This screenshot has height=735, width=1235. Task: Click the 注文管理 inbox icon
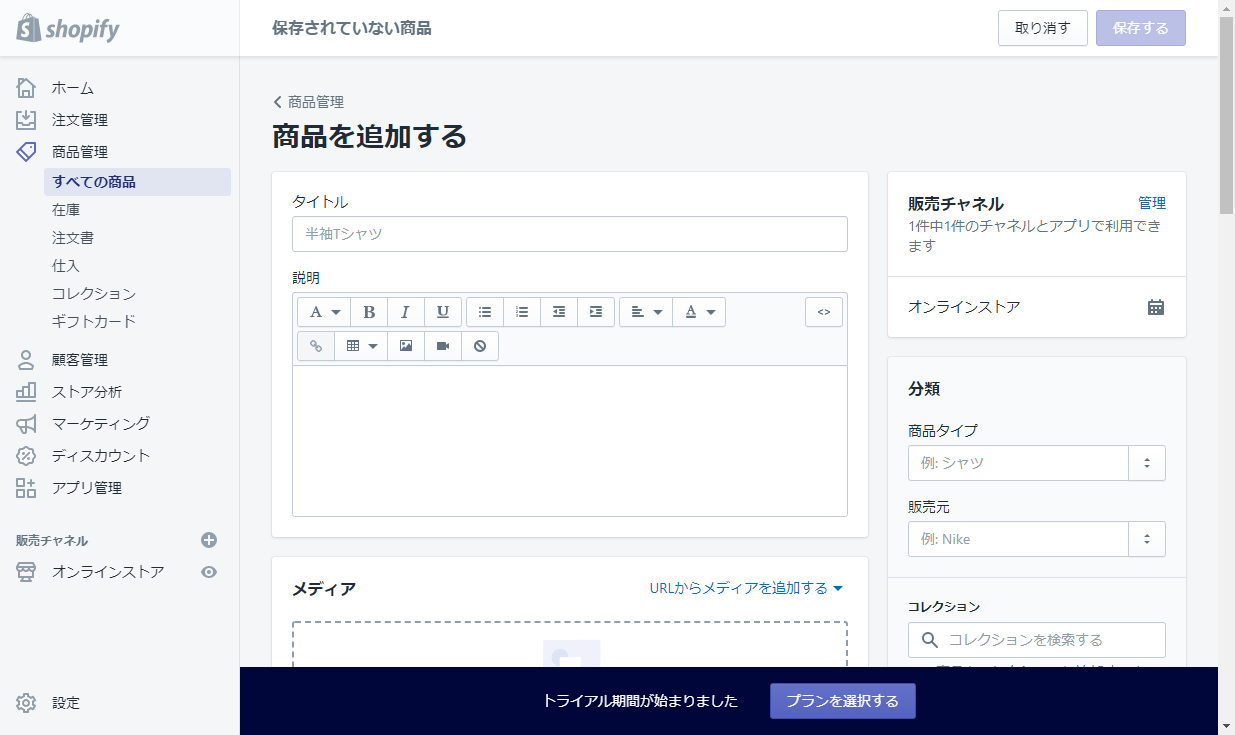click(27, 120)
